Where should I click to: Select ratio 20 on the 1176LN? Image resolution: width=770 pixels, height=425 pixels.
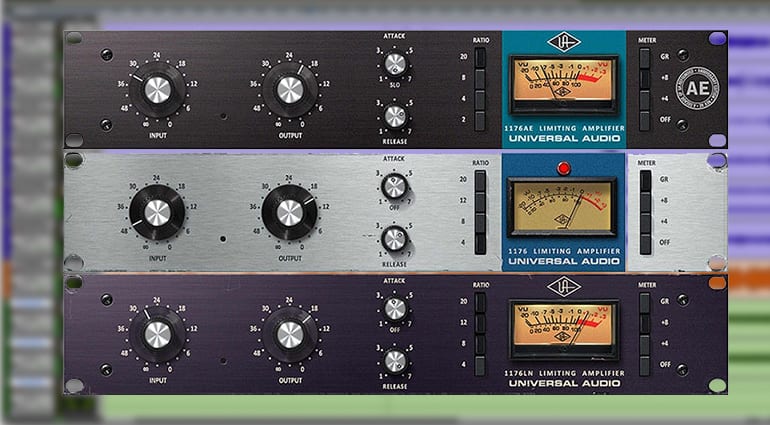tap(480, 303)
